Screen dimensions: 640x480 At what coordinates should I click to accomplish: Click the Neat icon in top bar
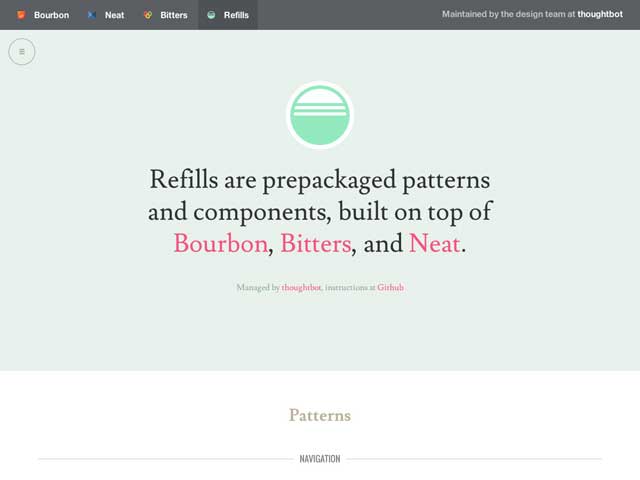click(x=92, y=15)
